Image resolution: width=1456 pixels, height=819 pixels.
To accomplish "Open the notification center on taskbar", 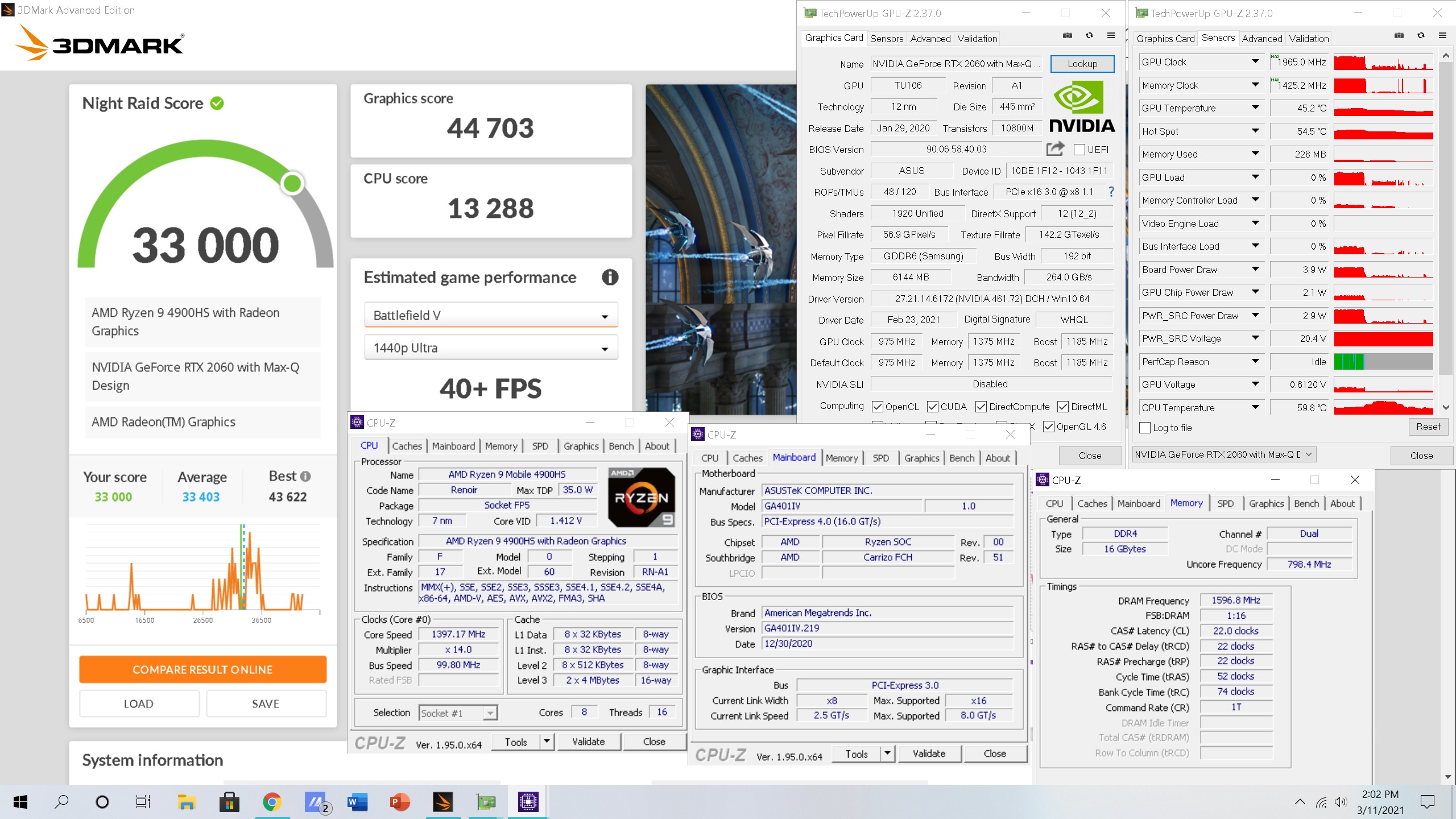I will click(x=1428, y=802).
